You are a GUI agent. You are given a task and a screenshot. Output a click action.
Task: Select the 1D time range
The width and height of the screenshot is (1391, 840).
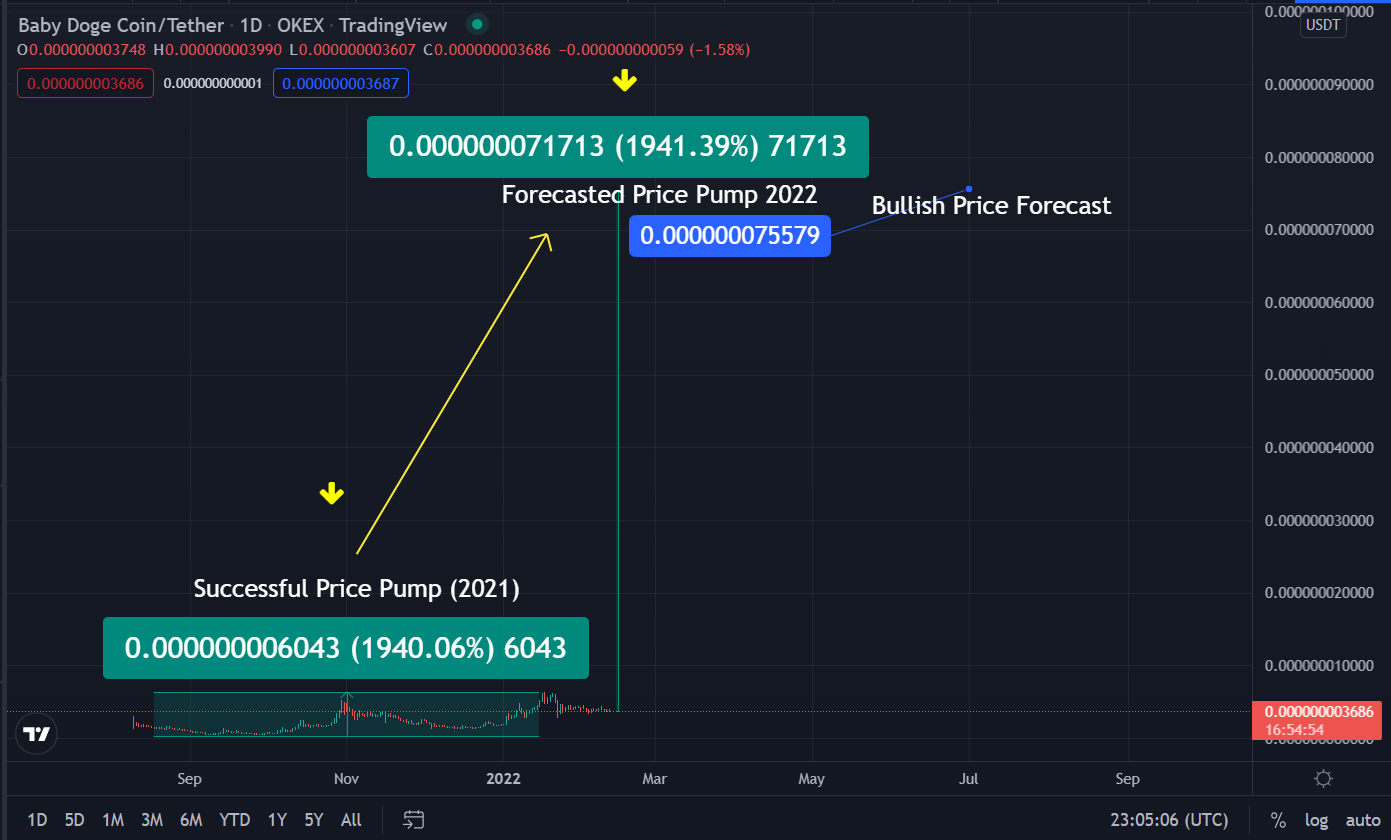[x=37, y=820]
